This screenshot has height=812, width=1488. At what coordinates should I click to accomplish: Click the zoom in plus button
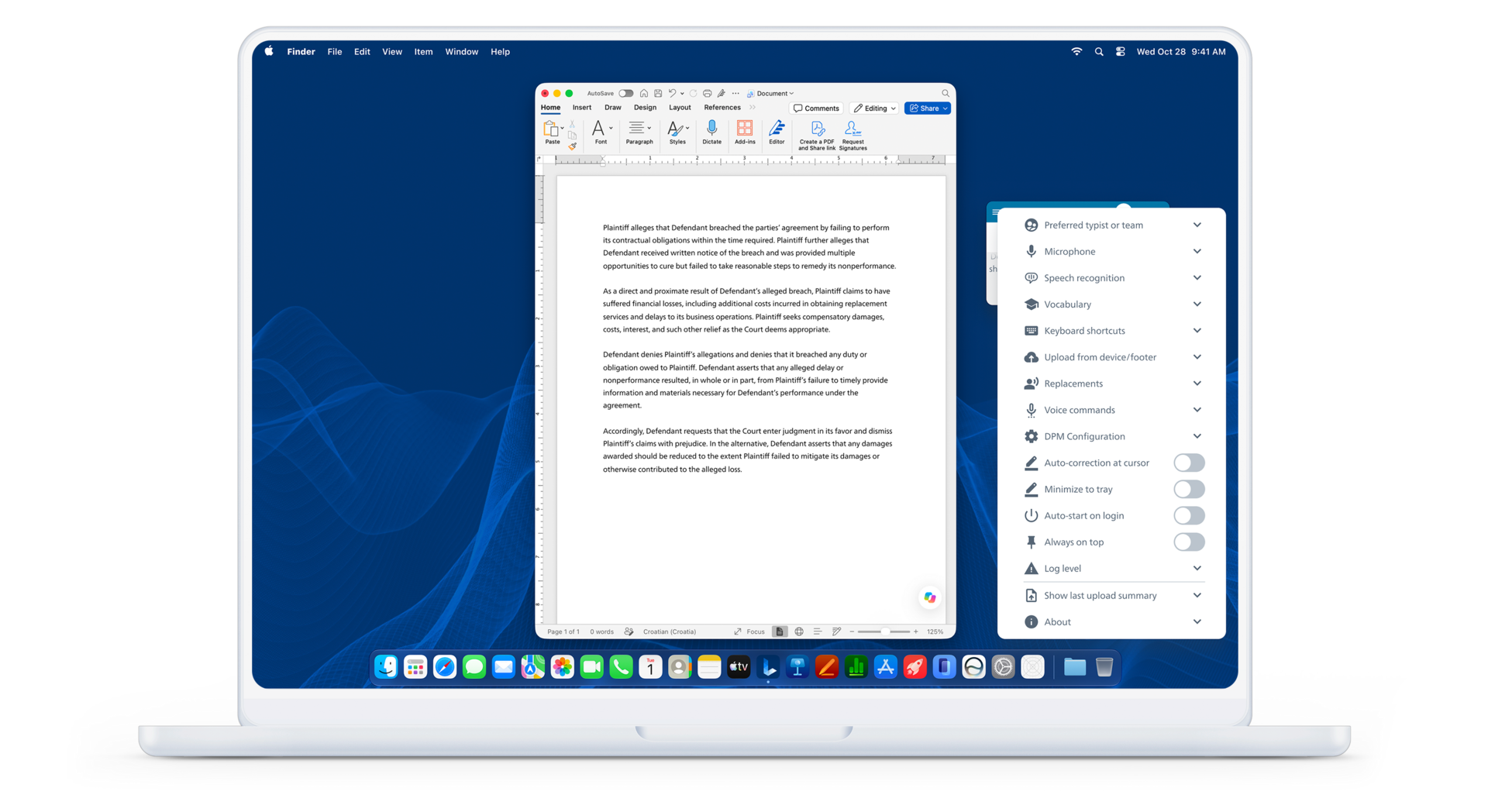click(x=915, y=631)
